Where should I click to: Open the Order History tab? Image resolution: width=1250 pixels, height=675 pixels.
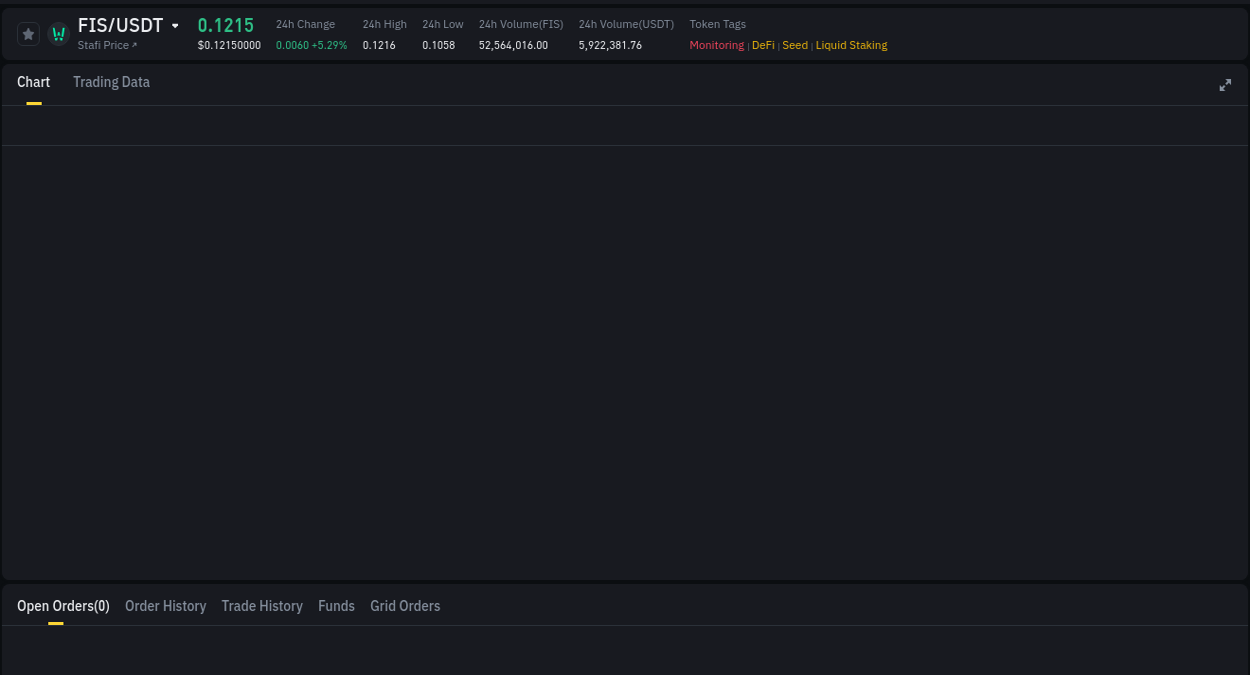pos(165,605)
